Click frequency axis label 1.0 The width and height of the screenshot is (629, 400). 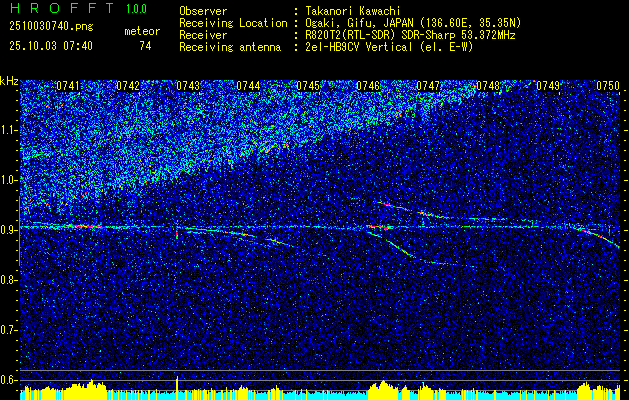point(9,180)
